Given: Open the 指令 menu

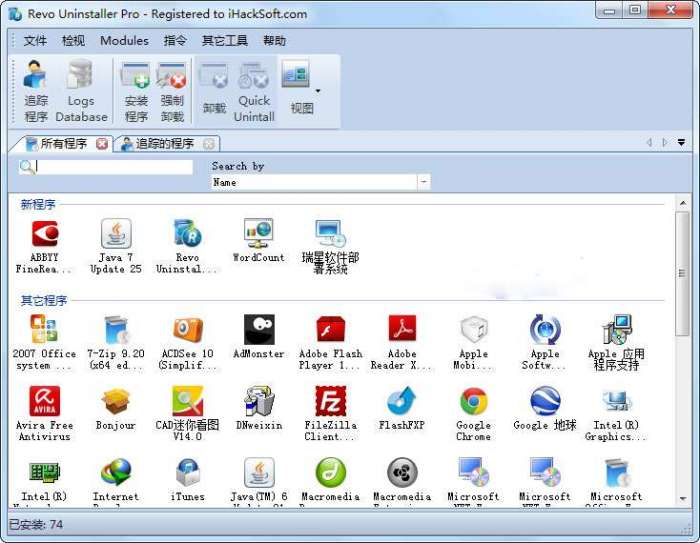Looking at the screenshot, I should [175, 41].
